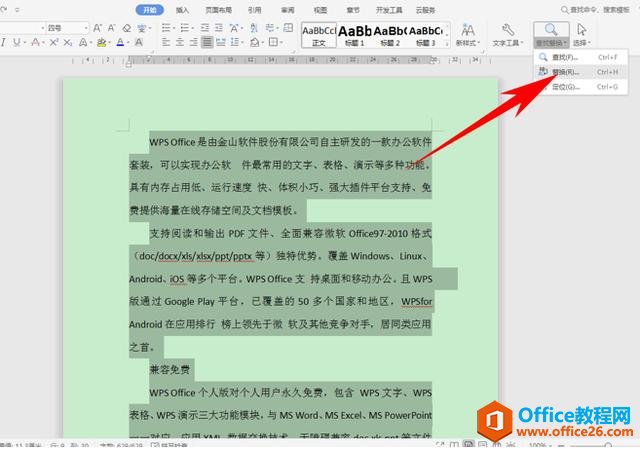The height and width of the screenshot is (449, 640).
Task: Apply the 标题 3 style
Action: pyautogui.click(x=426, y=35)
